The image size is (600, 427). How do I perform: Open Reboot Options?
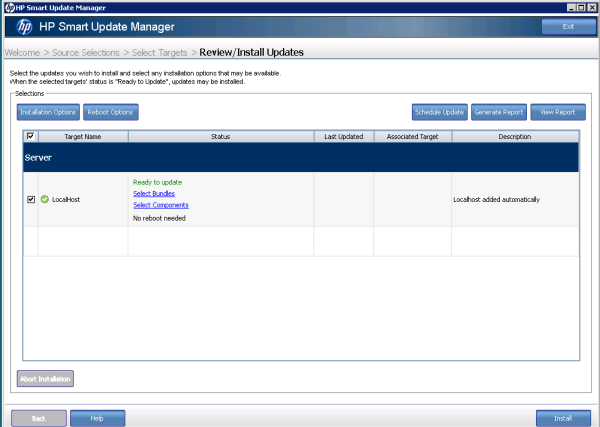click(x=110, y=112)
